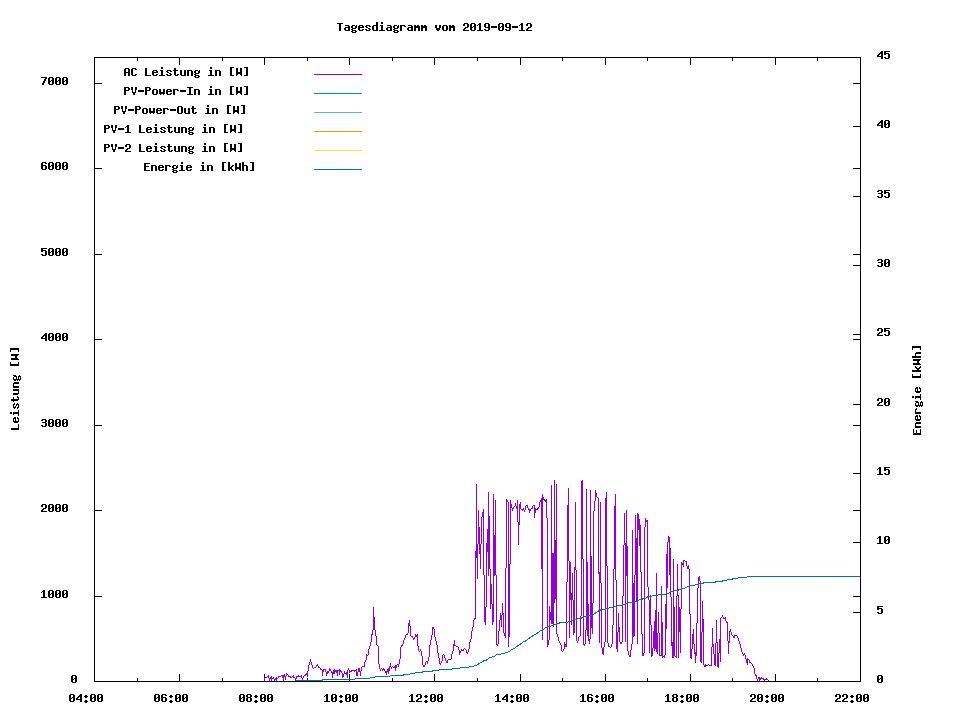Click the Energie in [kWh] legend label
Image resolution: width=960 pixels, height=720 pixels.
point(199,167)
